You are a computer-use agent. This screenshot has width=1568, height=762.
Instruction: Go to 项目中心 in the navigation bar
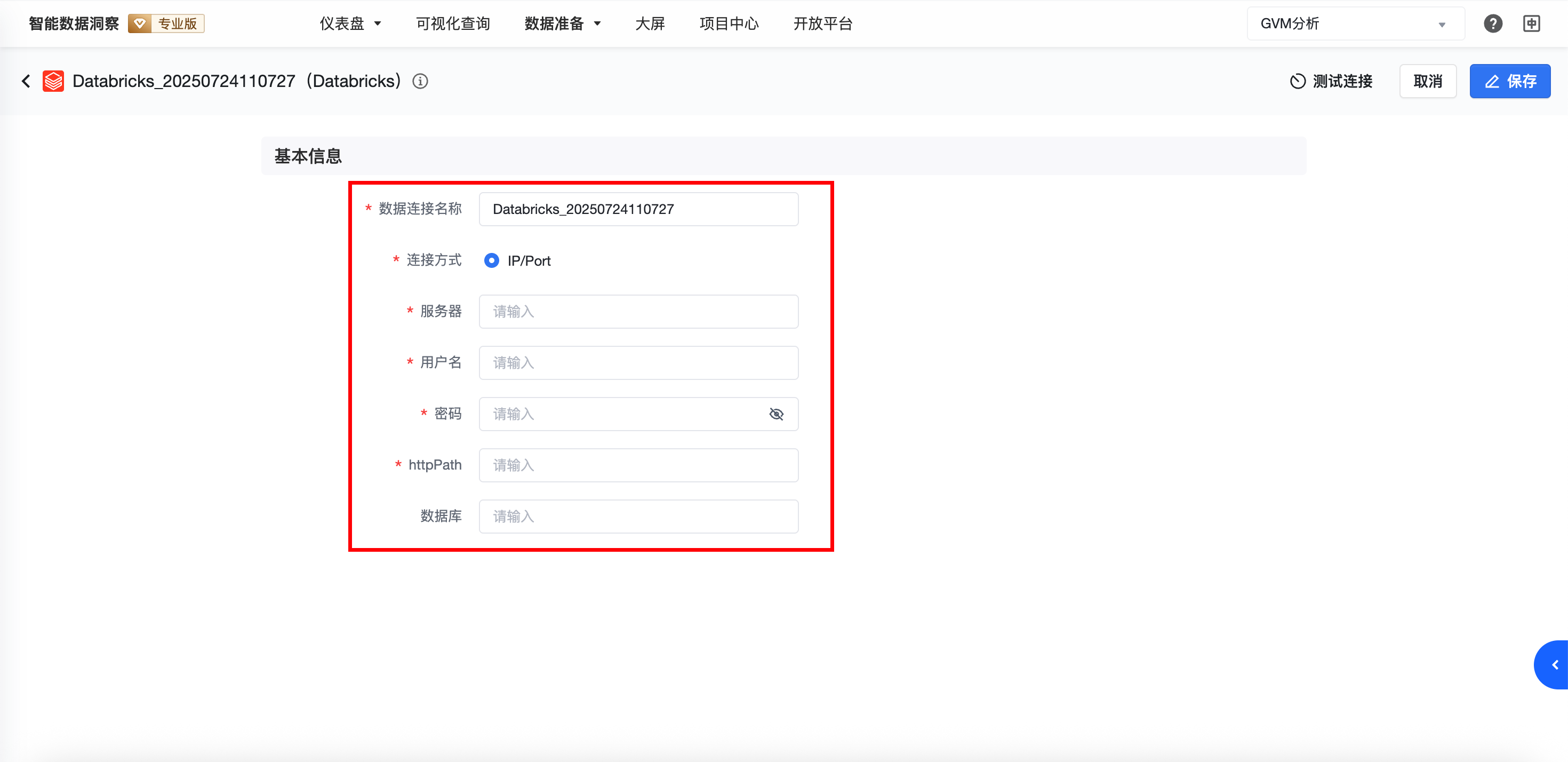[729, 24]
